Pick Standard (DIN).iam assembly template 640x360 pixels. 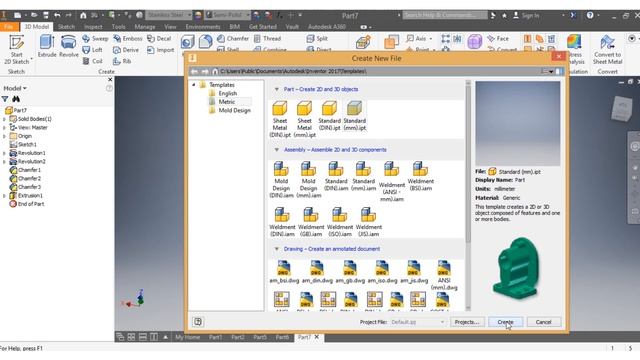pyautogui.click(x=336, y=176)
